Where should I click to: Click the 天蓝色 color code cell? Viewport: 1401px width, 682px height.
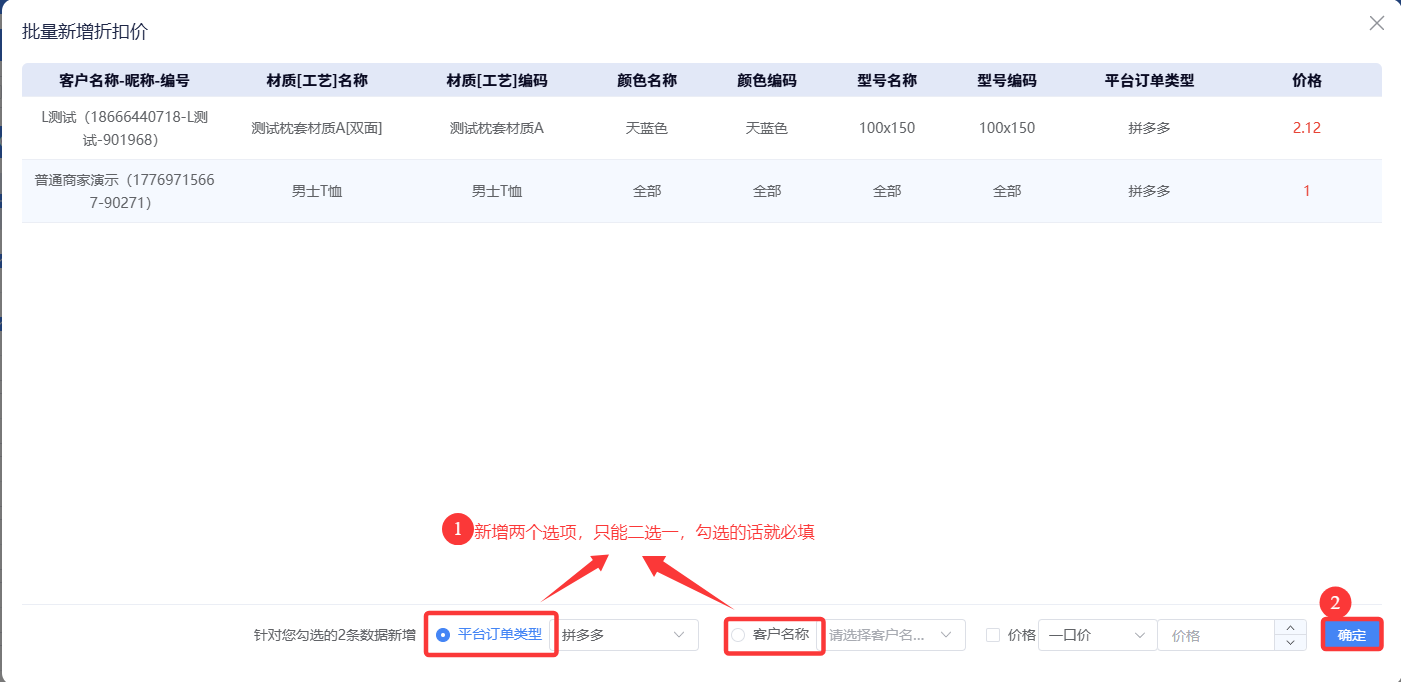(767, 128)
